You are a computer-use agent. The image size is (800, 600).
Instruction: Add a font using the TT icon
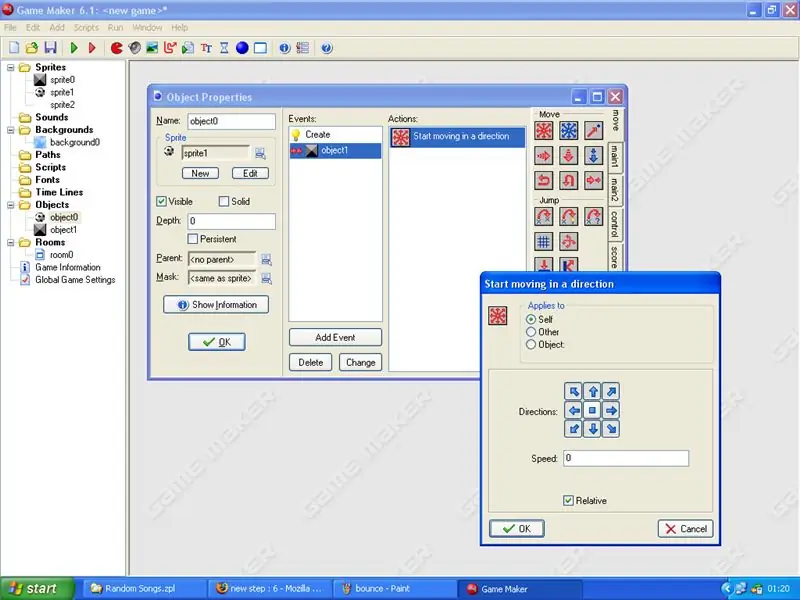[206, 48]
